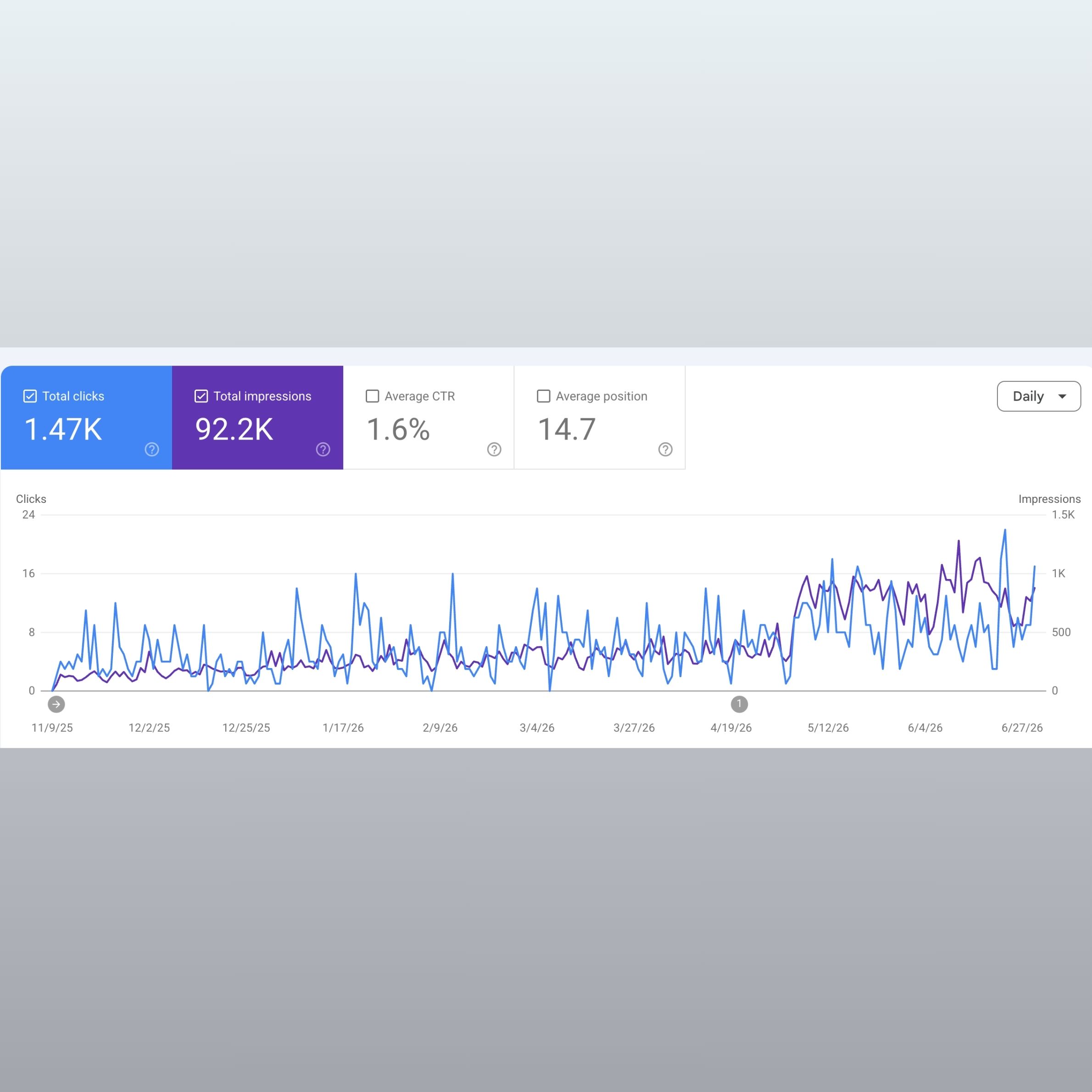Click the numbered '1' annotation marker
This screenshot has height=1092, width=1092.
point(739,704)
